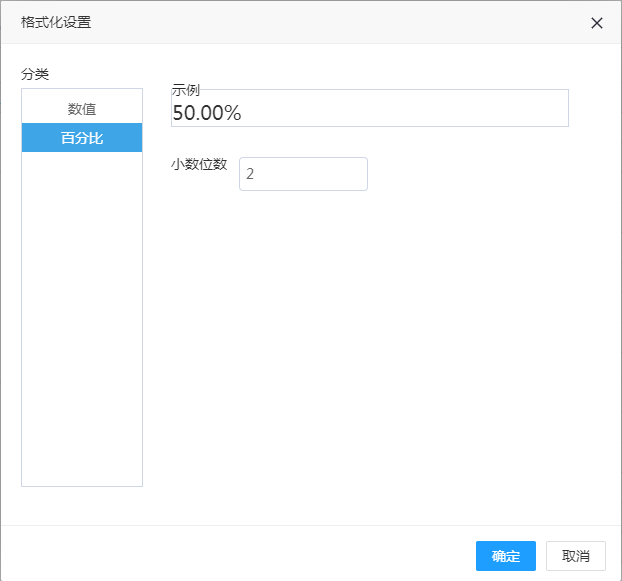Click the 50.00% sample text
The height and width of the screenshot is (581, 622).
pos(207,112)
